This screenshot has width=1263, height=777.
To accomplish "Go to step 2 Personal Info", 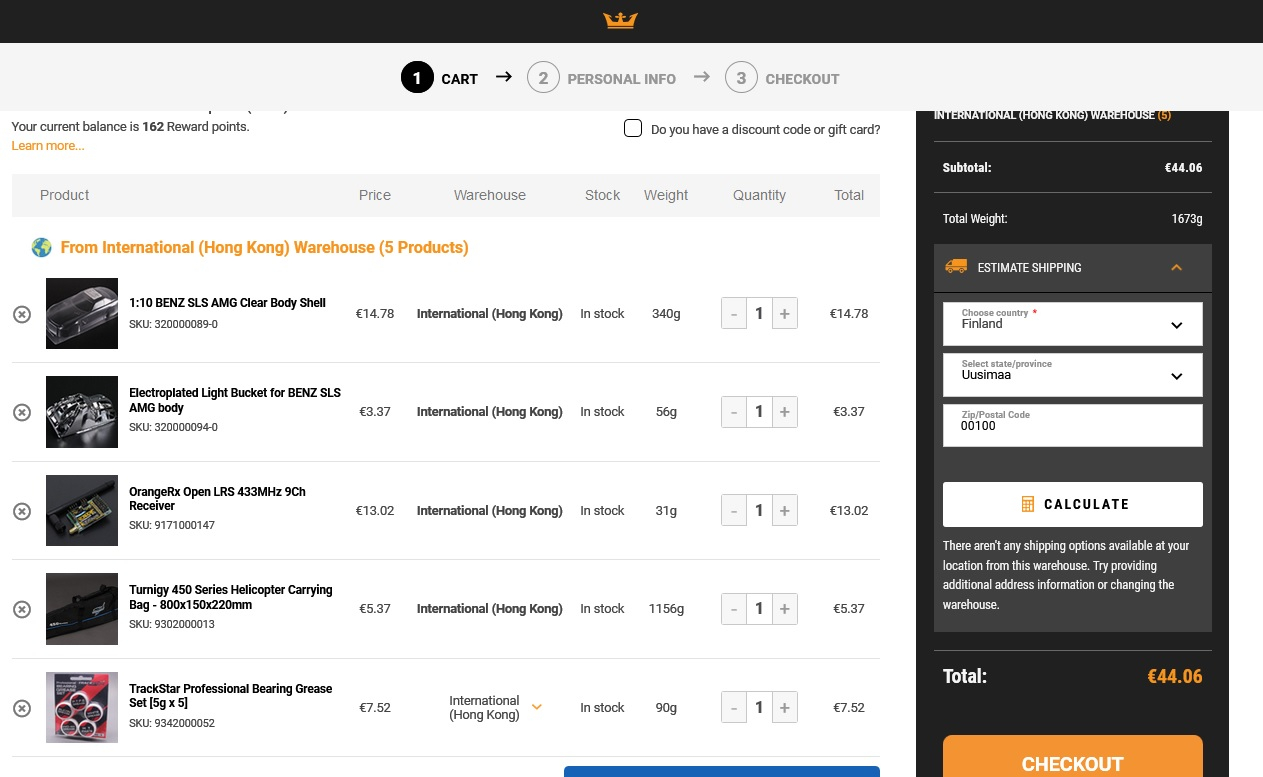I will coord(602,78).
